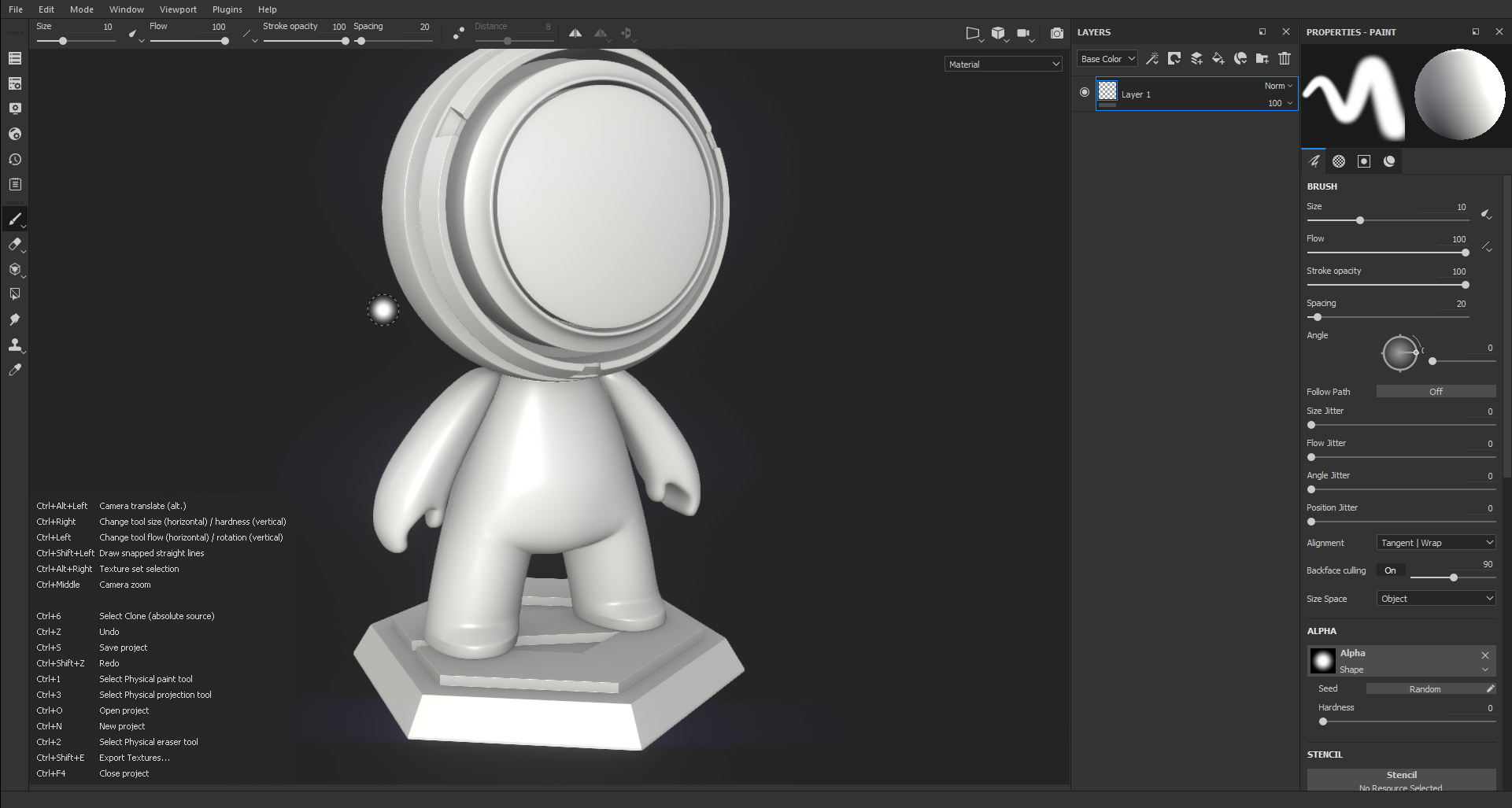
Task: Toggle pen pressure for brush Size
Action: click(1486, 214)
